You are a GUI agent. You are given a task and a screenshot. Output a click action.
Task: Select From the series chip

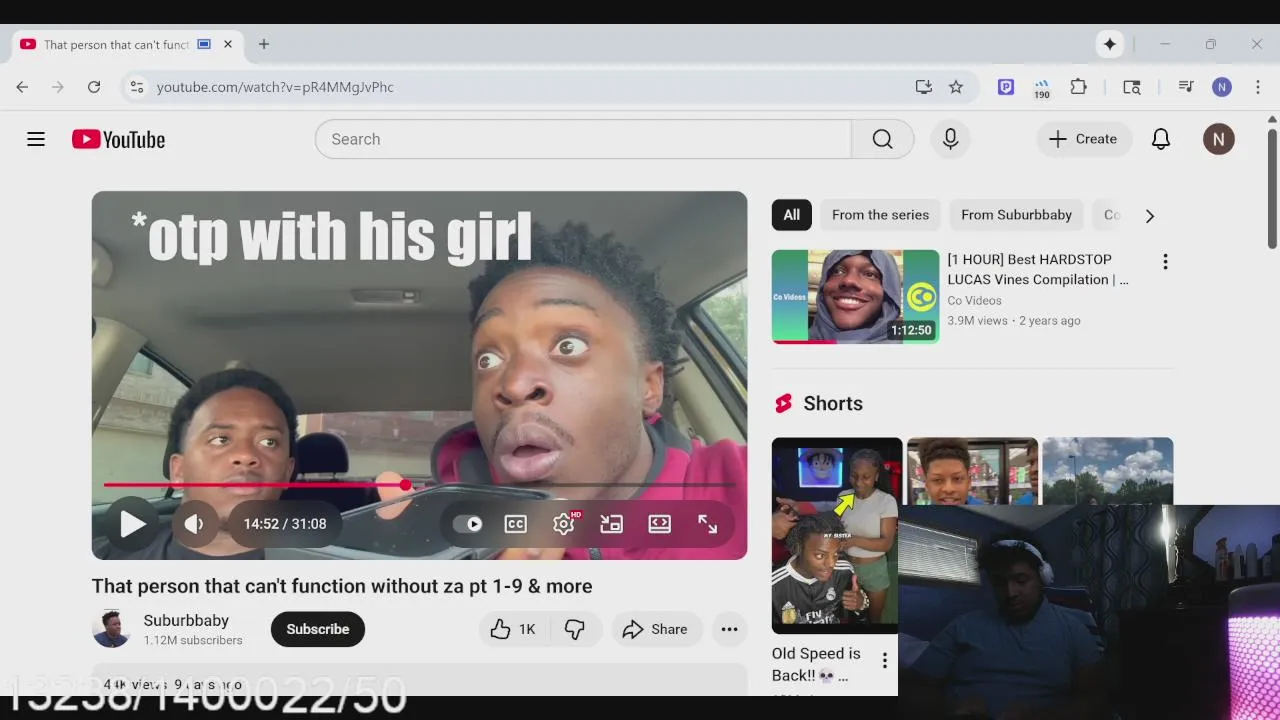pyautogui.click(x=880, y=215)
